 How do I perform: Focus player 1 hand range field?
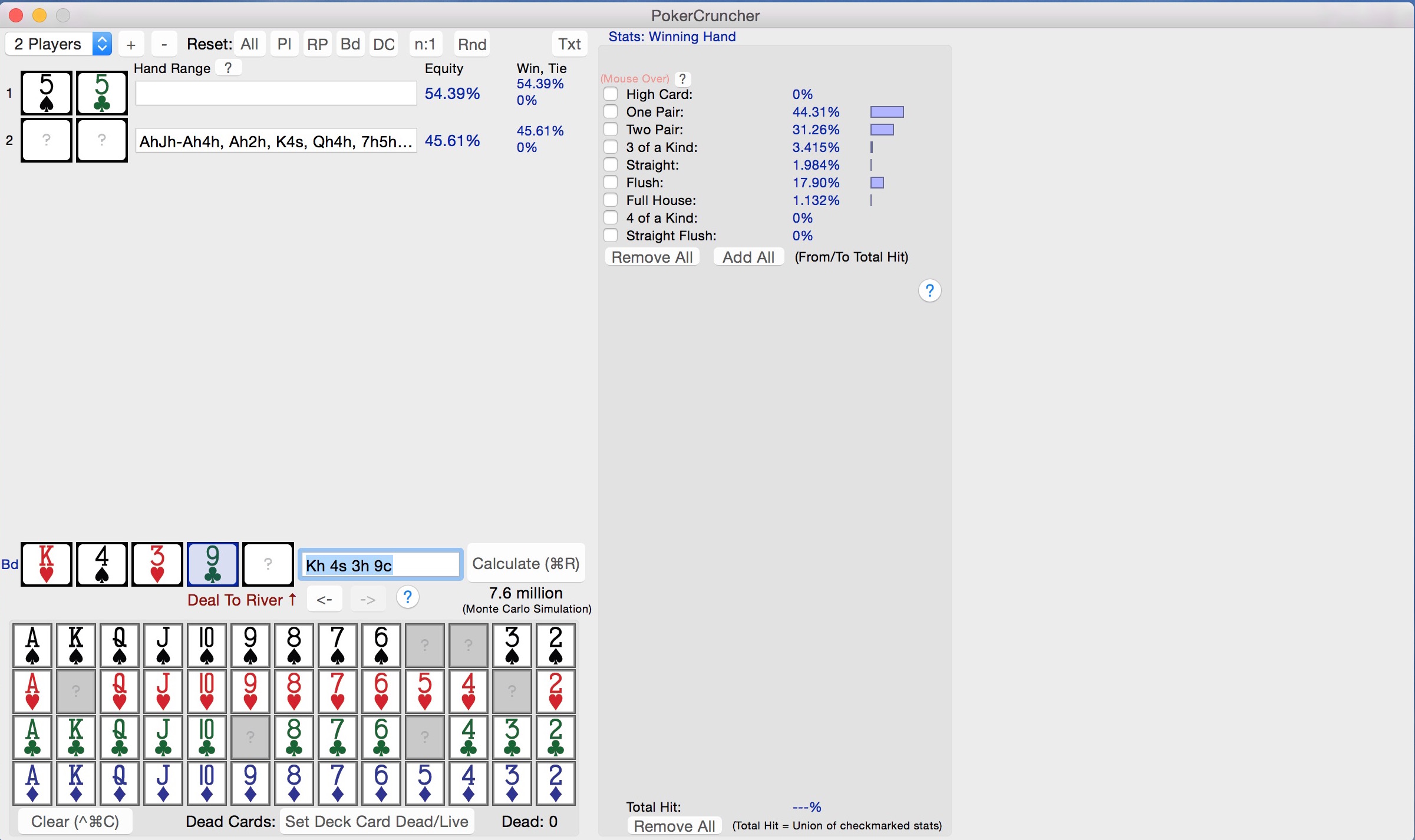coord(276,93)
